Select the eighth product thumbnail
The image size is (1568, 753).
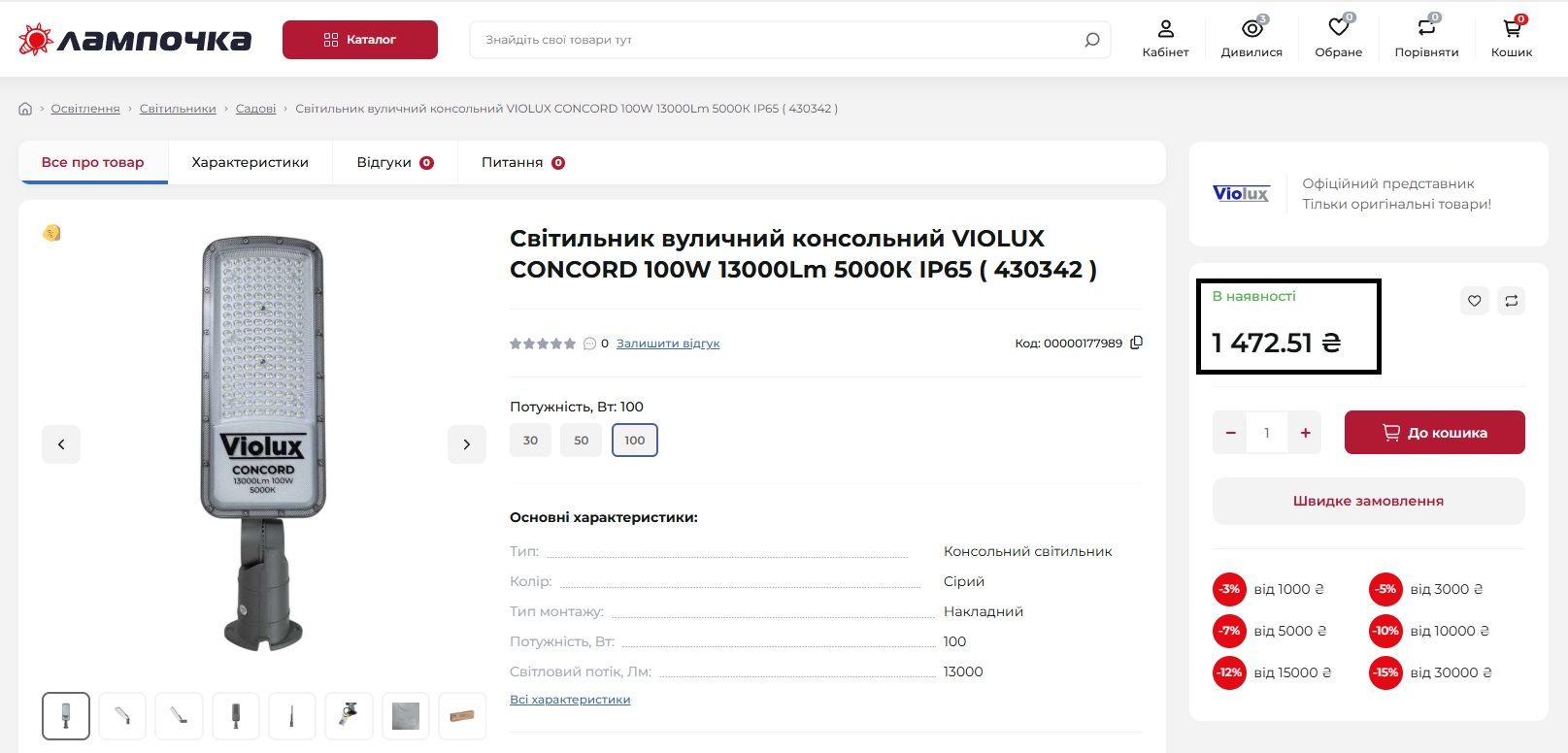[x=462, y=716]
